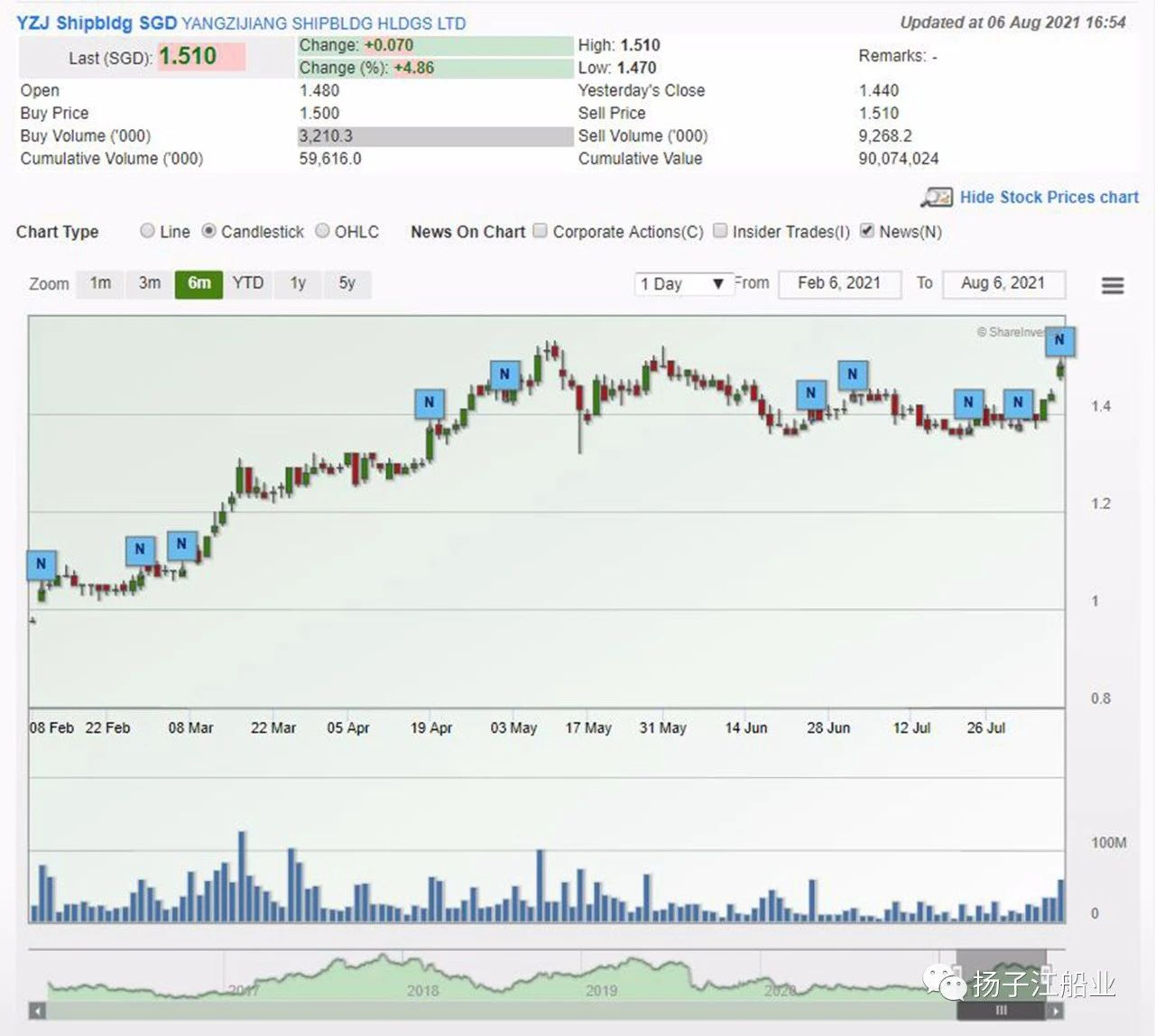
Task: Click the Sell Volume 9,268.2 value
Action: (x=885, y=136)
